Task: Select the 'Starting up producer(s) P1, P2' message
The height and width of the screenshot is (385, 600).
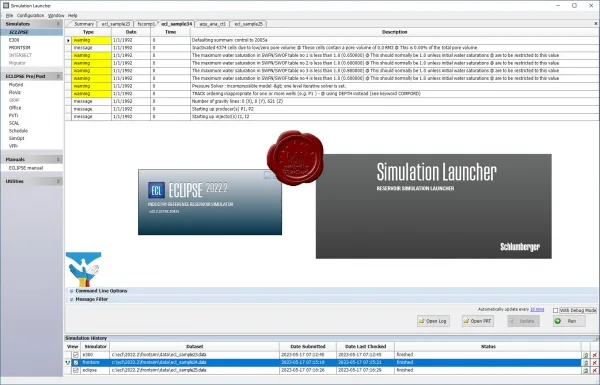Action: (x=331, y=109)
